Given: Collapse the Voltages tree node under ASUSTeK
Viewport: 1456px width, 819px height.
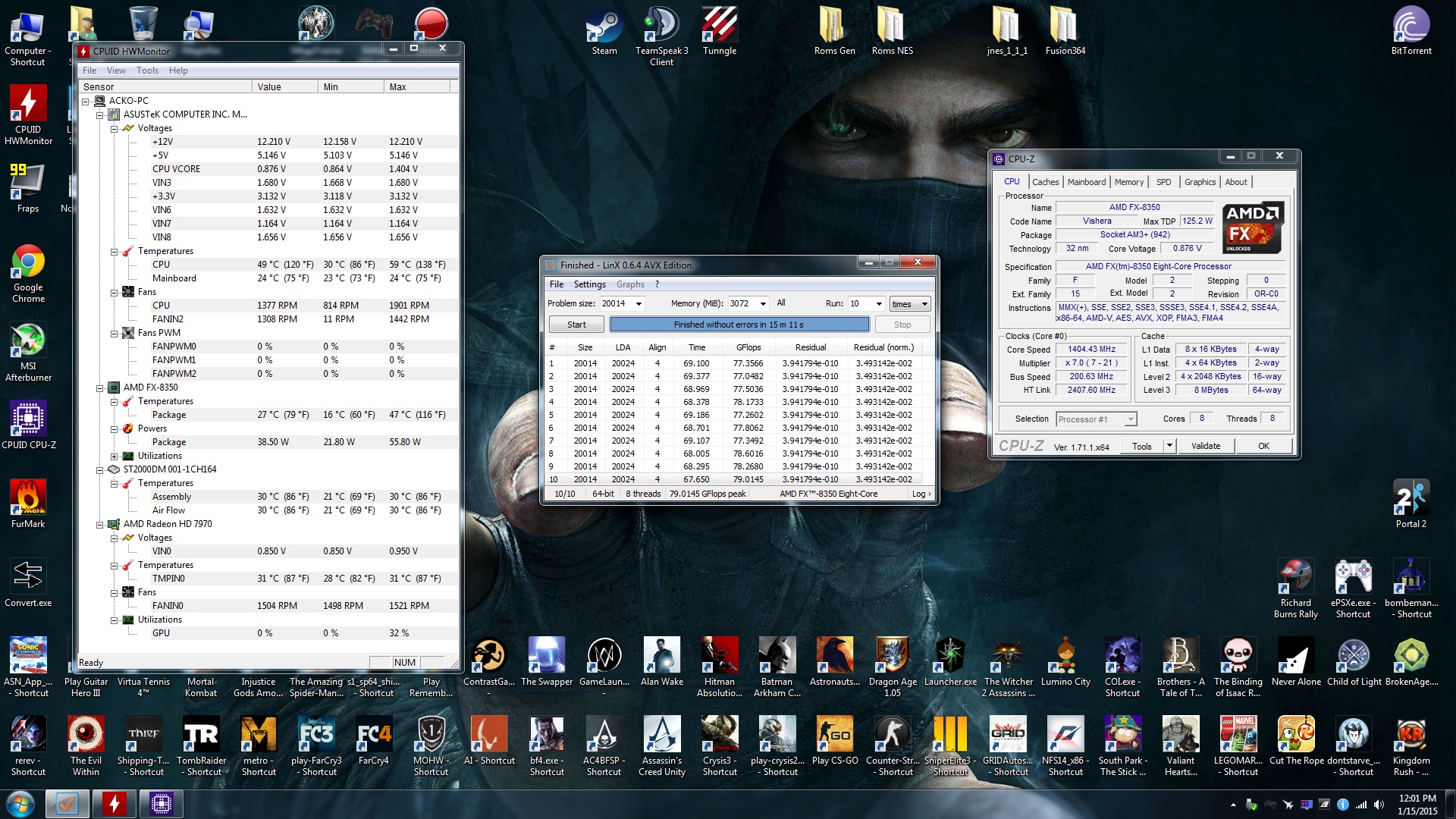Looking at the screenshot, I should coord(114,128).
